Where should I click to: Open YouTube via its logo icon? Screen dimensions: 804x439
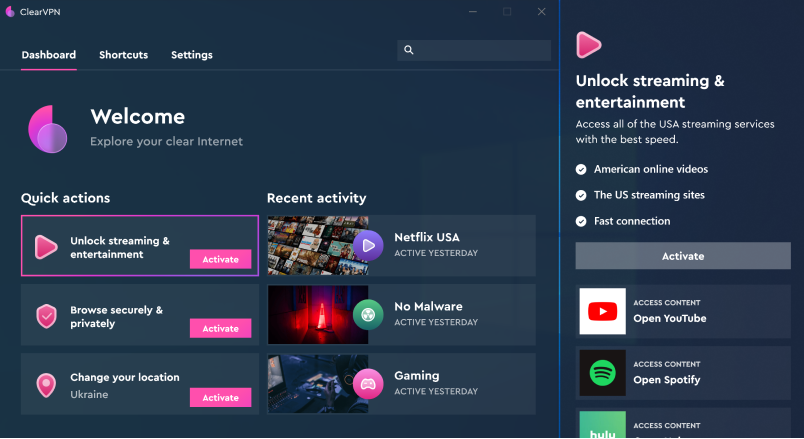tap(602, 311)
